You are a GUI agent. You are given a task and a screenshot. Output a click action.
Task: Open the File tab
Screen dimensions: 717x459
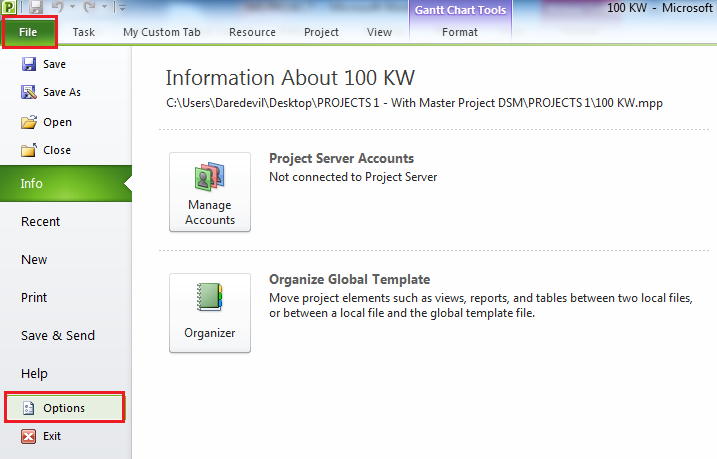(28, 32)
